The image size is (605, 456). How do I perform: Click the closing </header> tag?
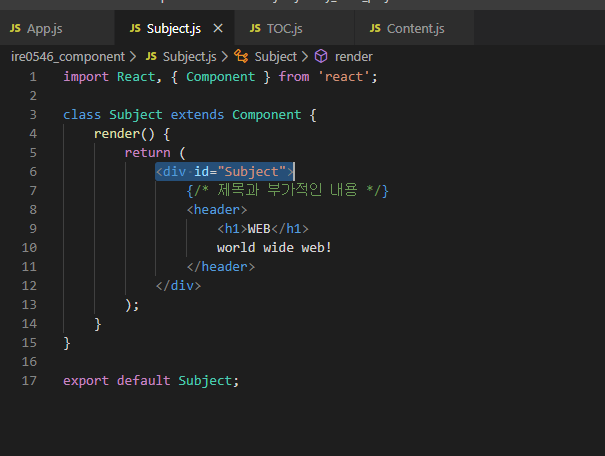coord(220,267)
